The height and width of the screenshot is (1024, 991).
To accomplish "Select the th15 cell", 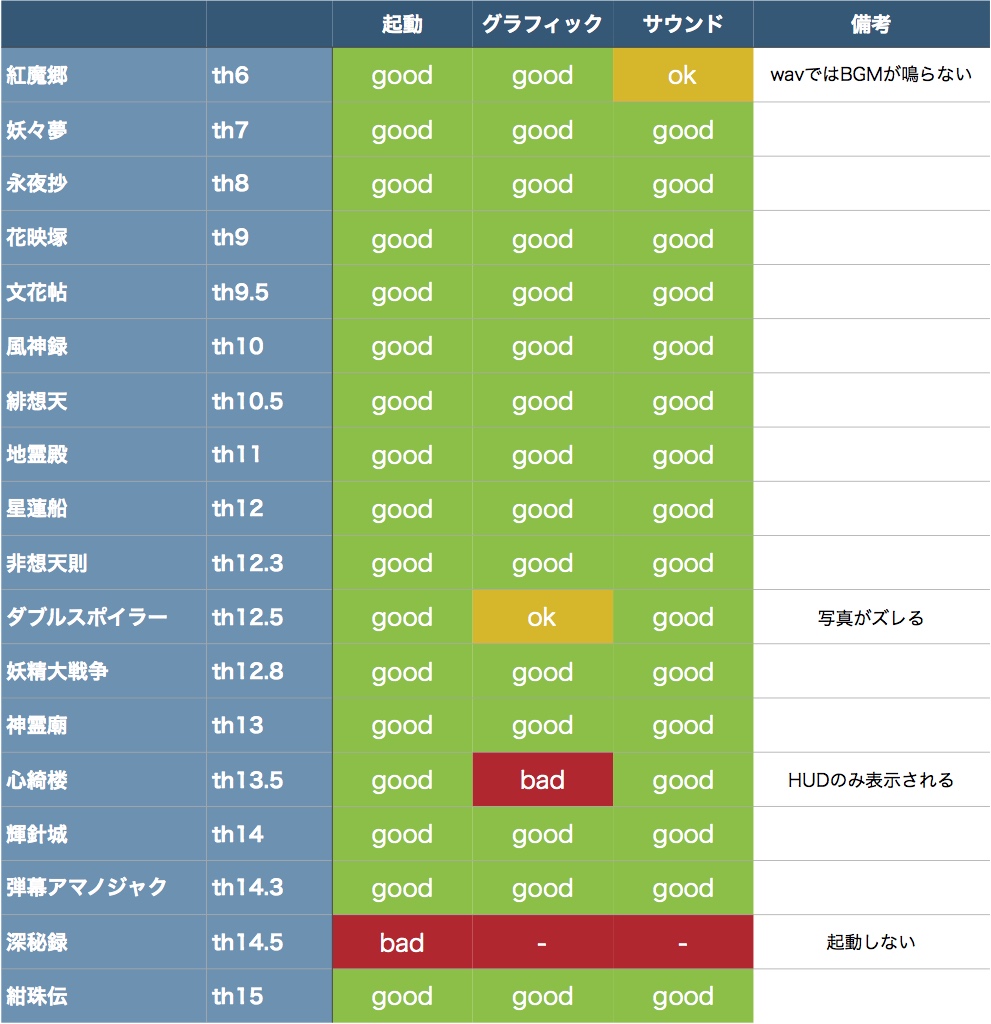I will tap(269, 997).
